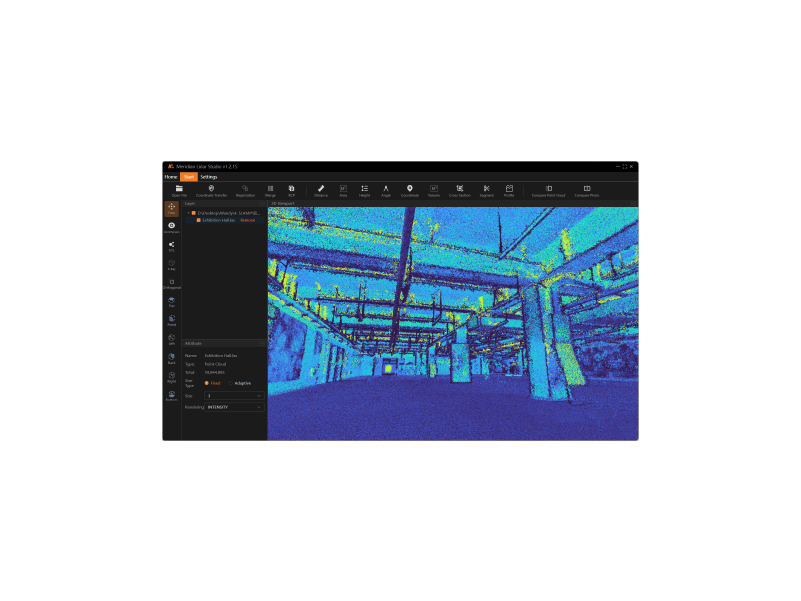Open the Size dropdown
Screen dimensions: 801x601
(234, 396)
